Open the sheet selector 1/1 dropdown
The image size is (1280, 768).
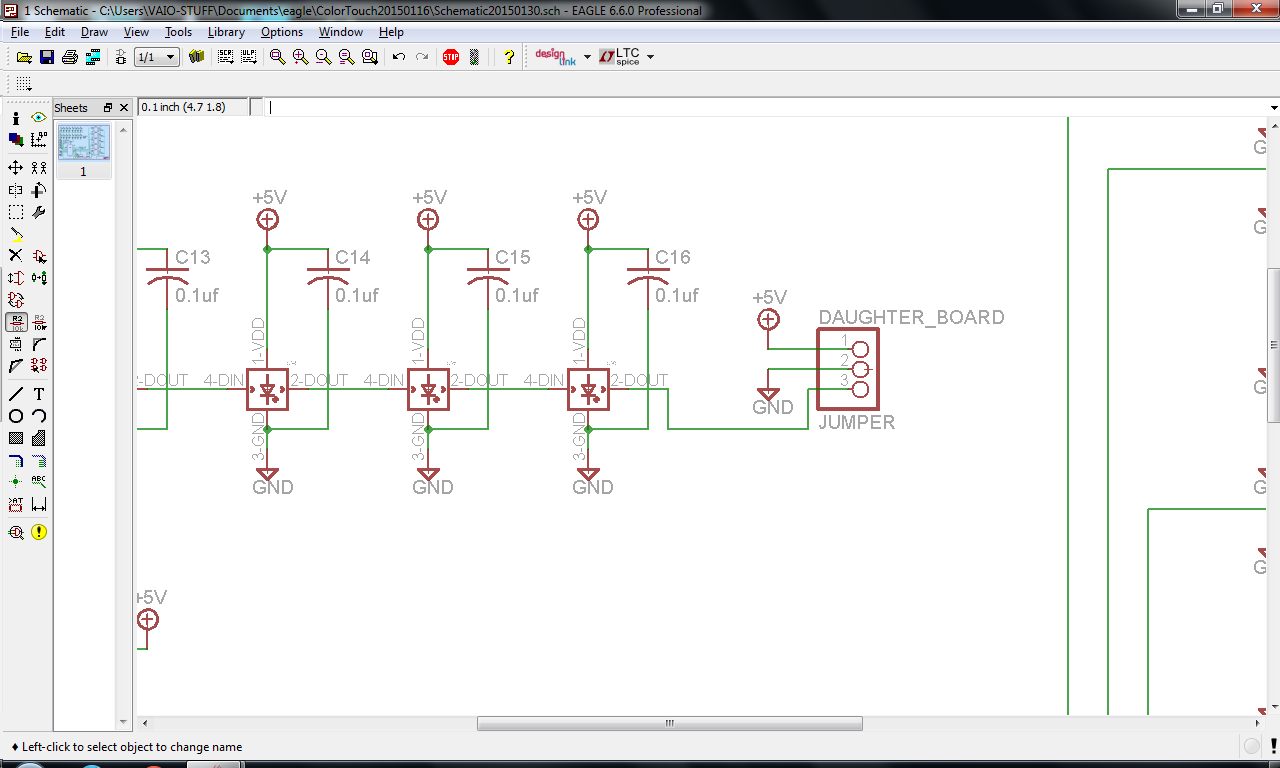pos(157,57)
